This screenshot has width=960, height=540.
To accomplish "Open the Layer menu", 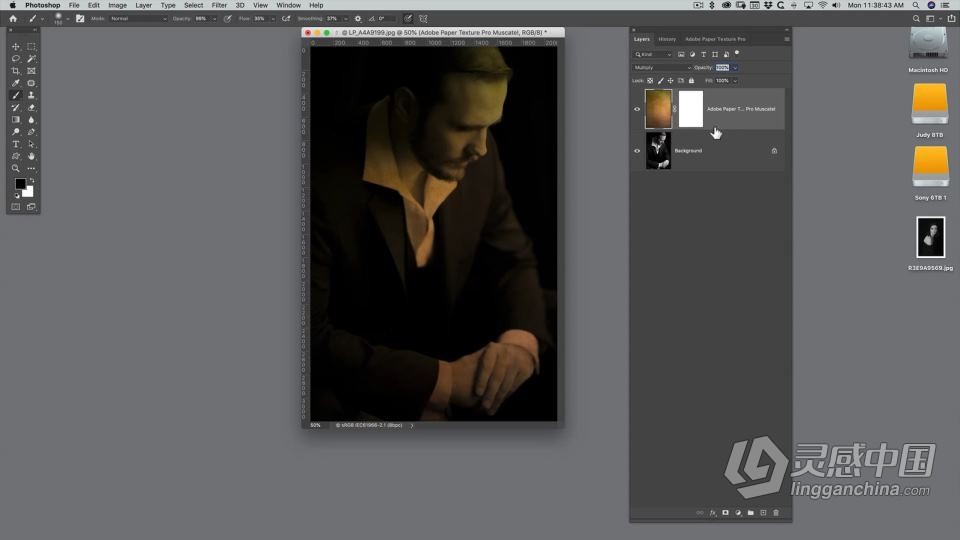I will 143,5.
